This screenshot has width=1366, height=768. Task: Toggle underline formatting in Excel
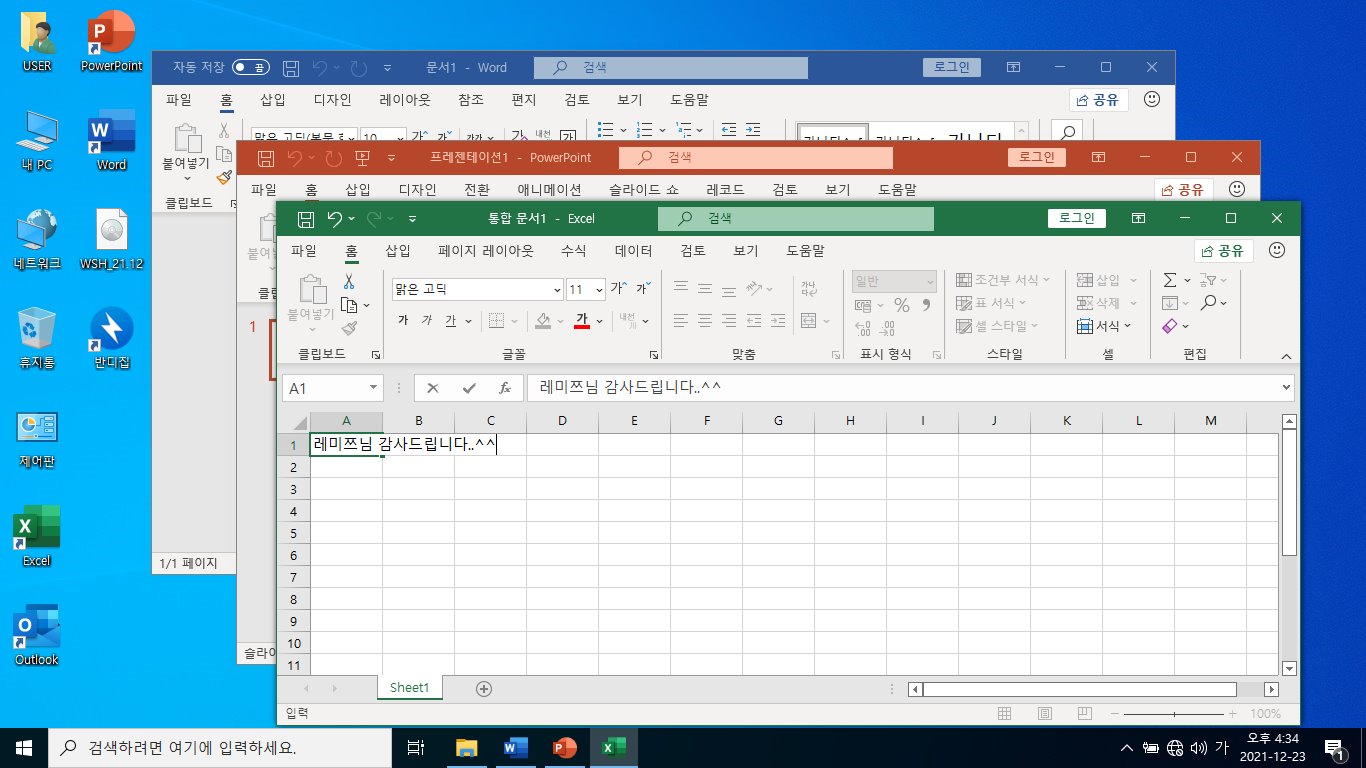click(x=450, y=321)
